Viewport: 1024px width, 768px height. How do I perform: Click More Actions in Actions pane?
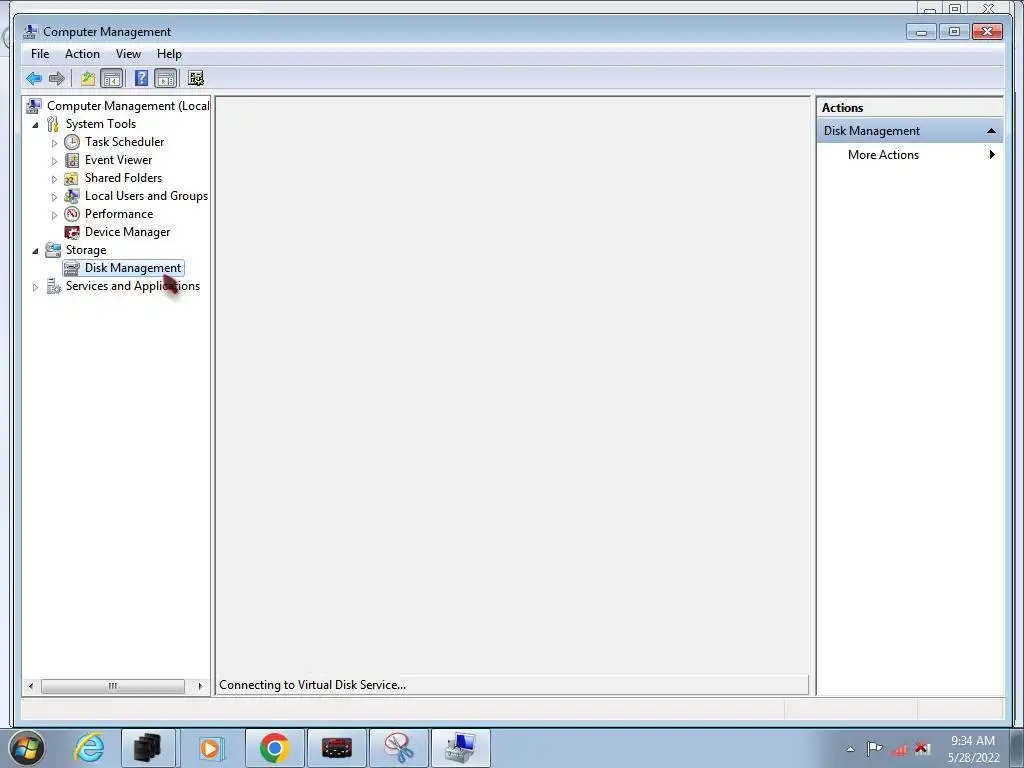tap(884, 155)
